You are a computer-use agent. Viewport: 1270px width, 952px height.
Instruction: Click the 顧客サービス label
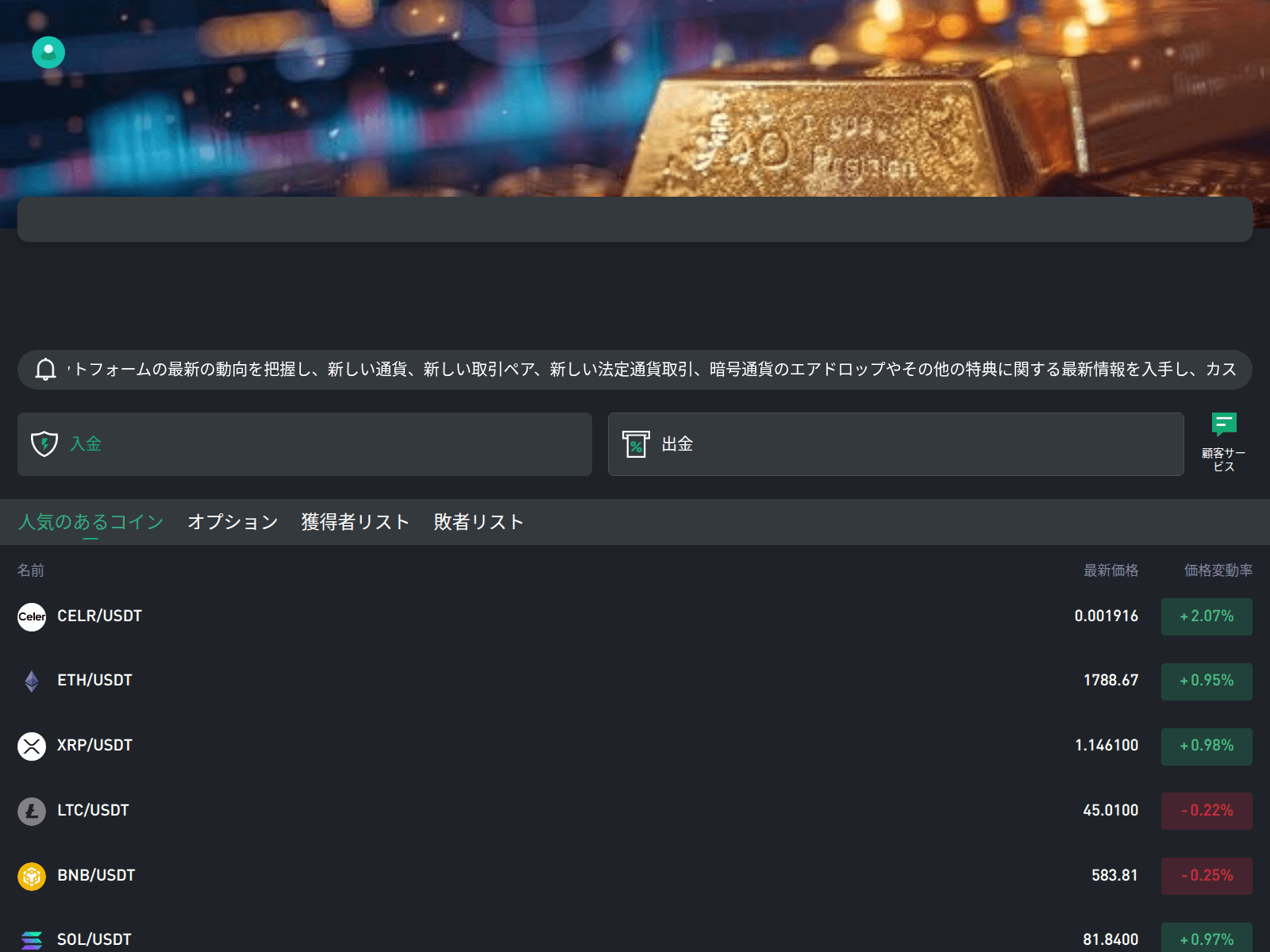(1224, 459)
